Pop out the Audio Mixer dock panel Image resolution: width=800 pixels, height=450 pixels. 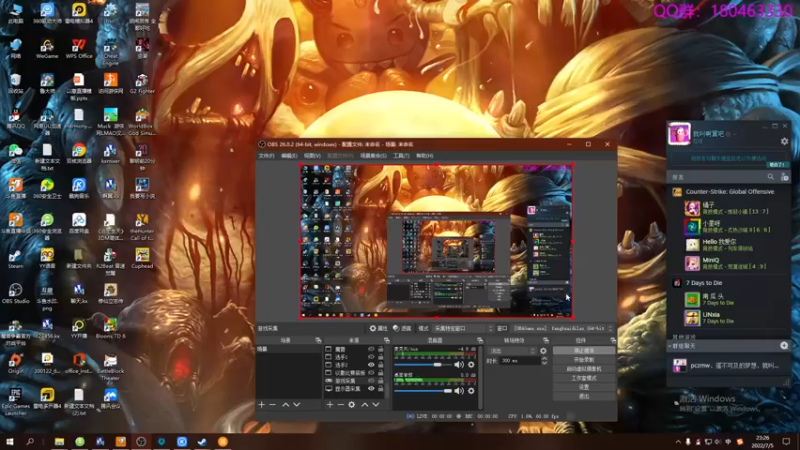pyautogui.click(x=480, y=340)
